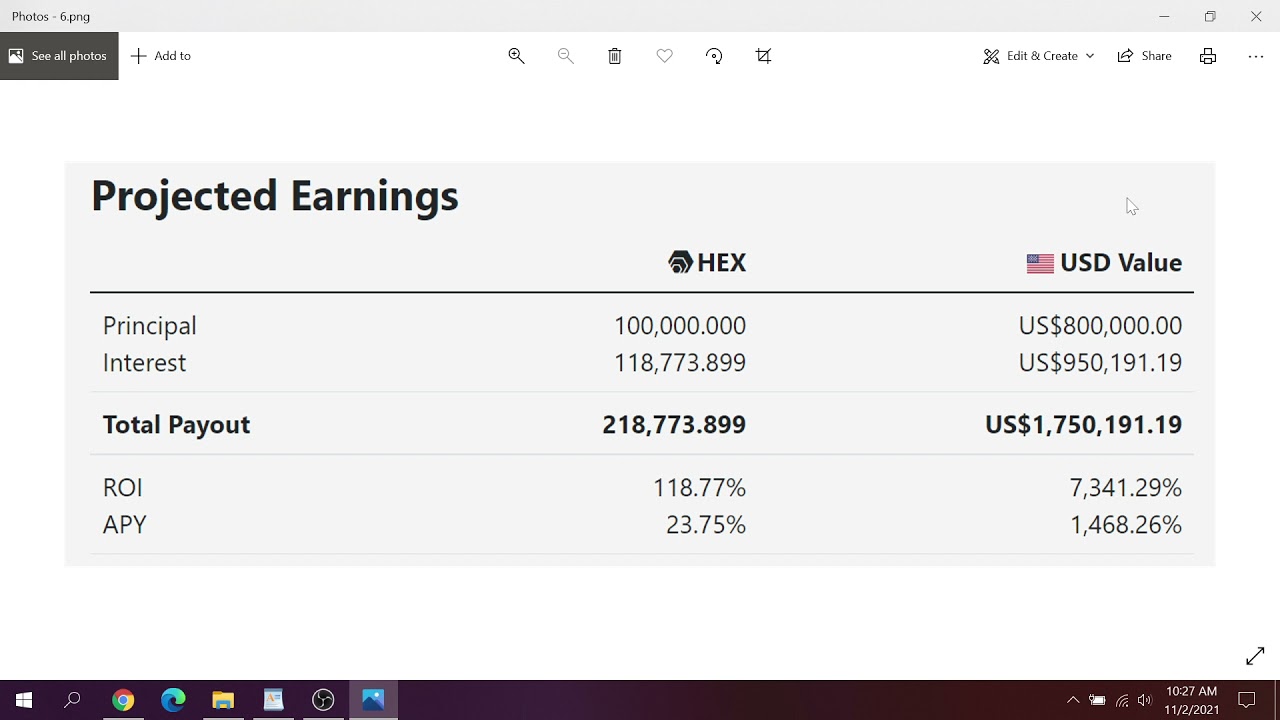Click the value 218,773.899
Image resolution: width=1280 pixels, height=720 pixels.
674,425
